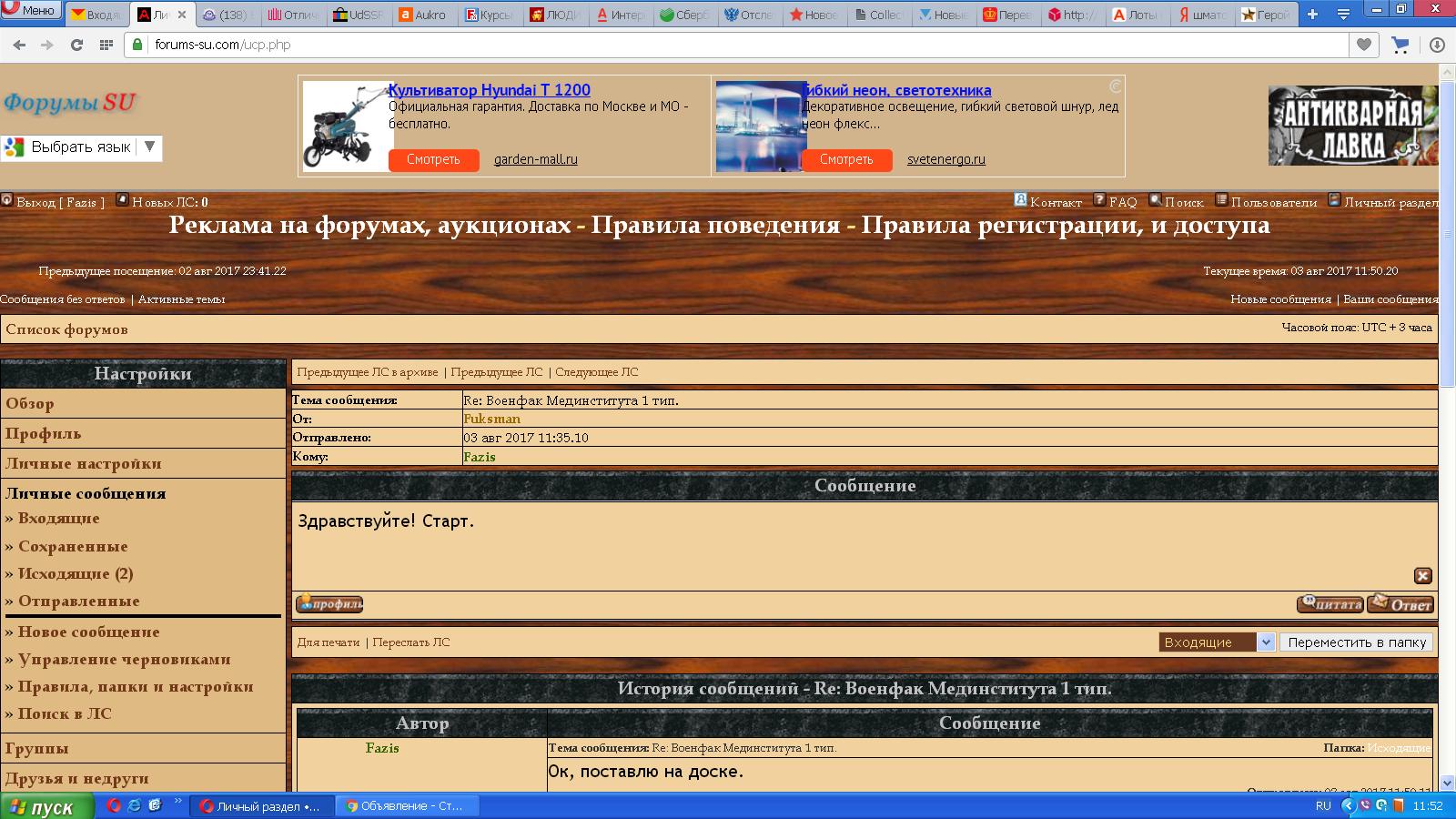
Task: Click the Смотреть button for Hyundai cultivator ad
Action: click(x=433, y=159)
